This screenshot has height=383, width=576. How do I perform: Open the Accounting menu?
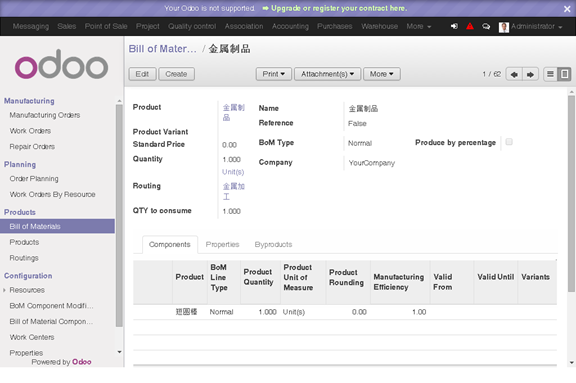coord(290,26)
